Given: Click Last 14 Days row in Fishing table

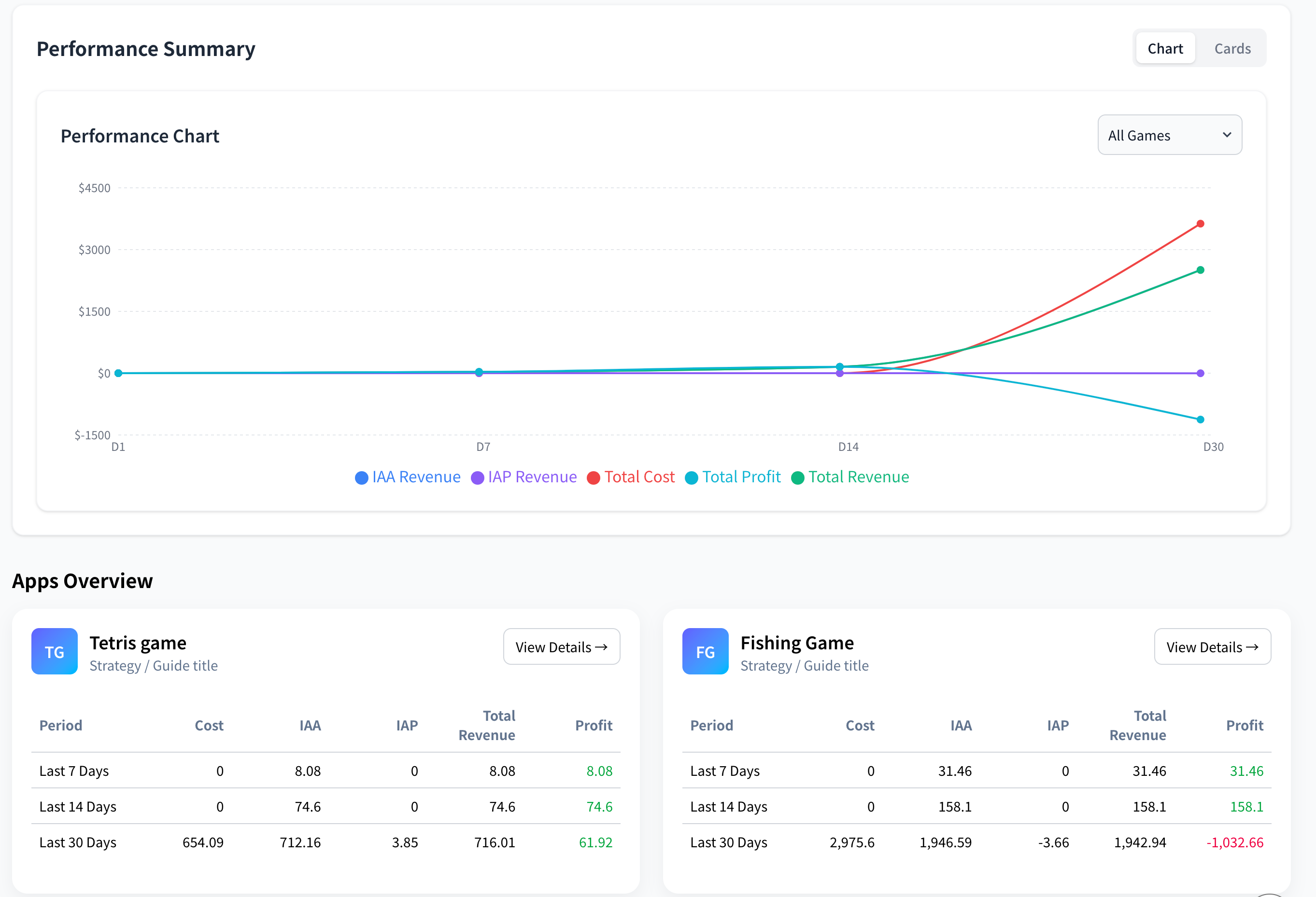Looking at the screenshot, I should tap(977, 806).
